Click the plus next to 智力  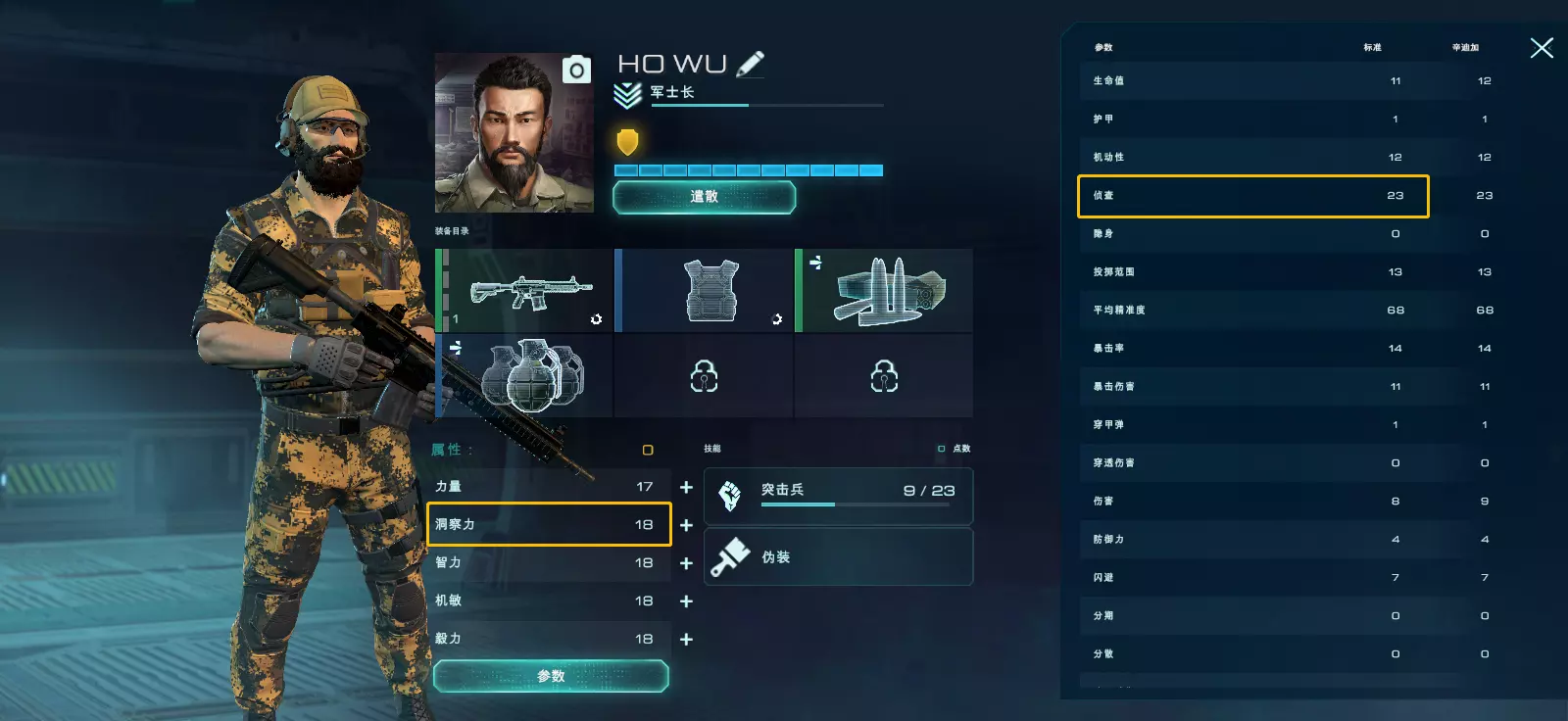[x=686, y=563]
